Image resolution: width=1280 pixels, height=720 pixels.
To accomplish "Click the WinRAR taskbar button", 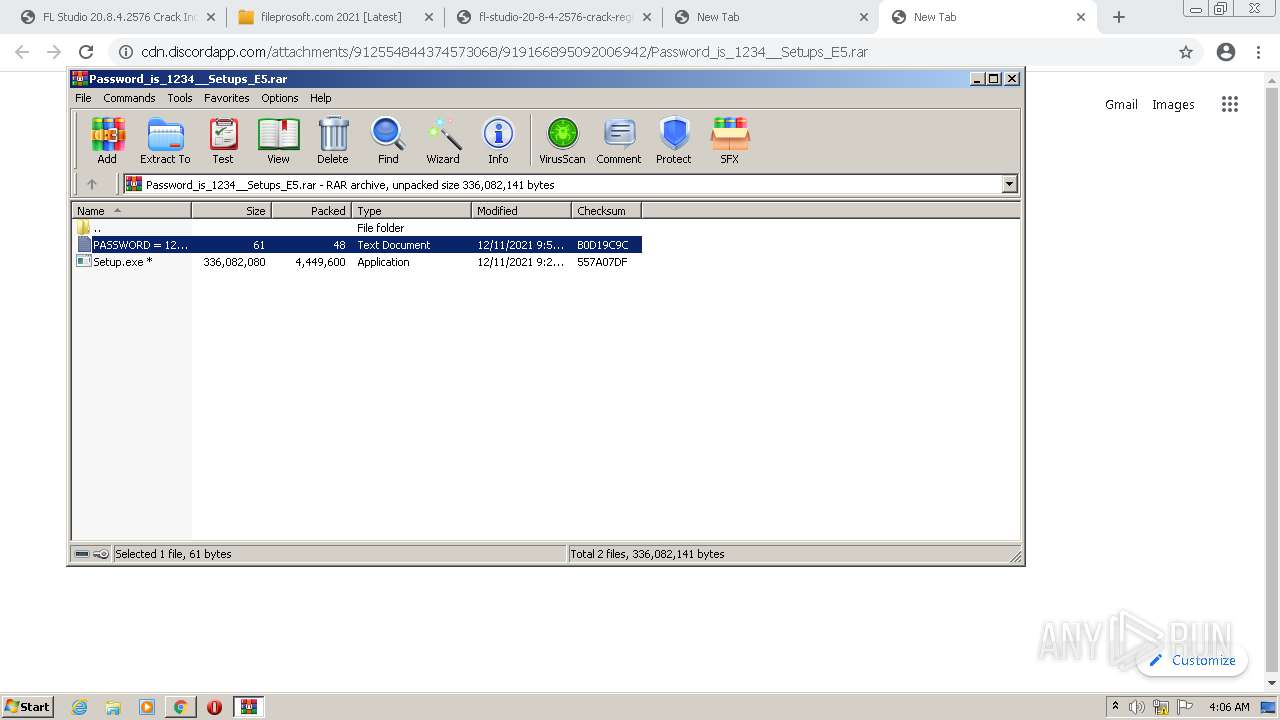I will [x=249, y=707].
